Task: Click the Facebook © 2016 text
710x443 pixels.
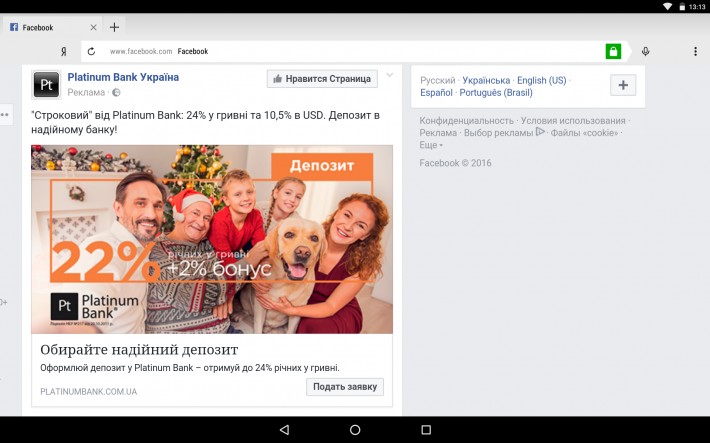Action: [x=455, y=163]
